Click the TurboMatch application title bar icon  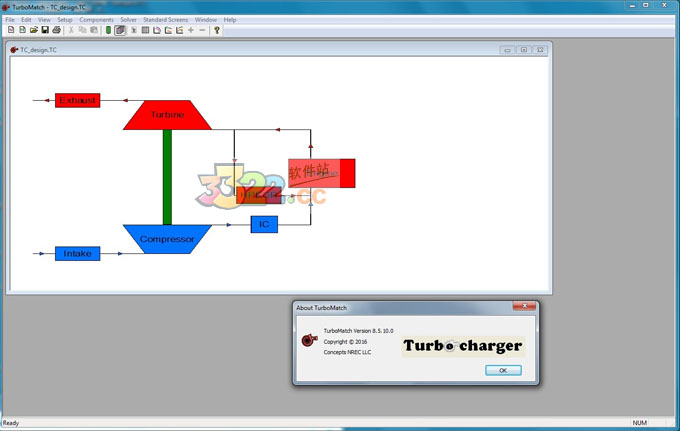pyautogui.click(x=6, y=7)
